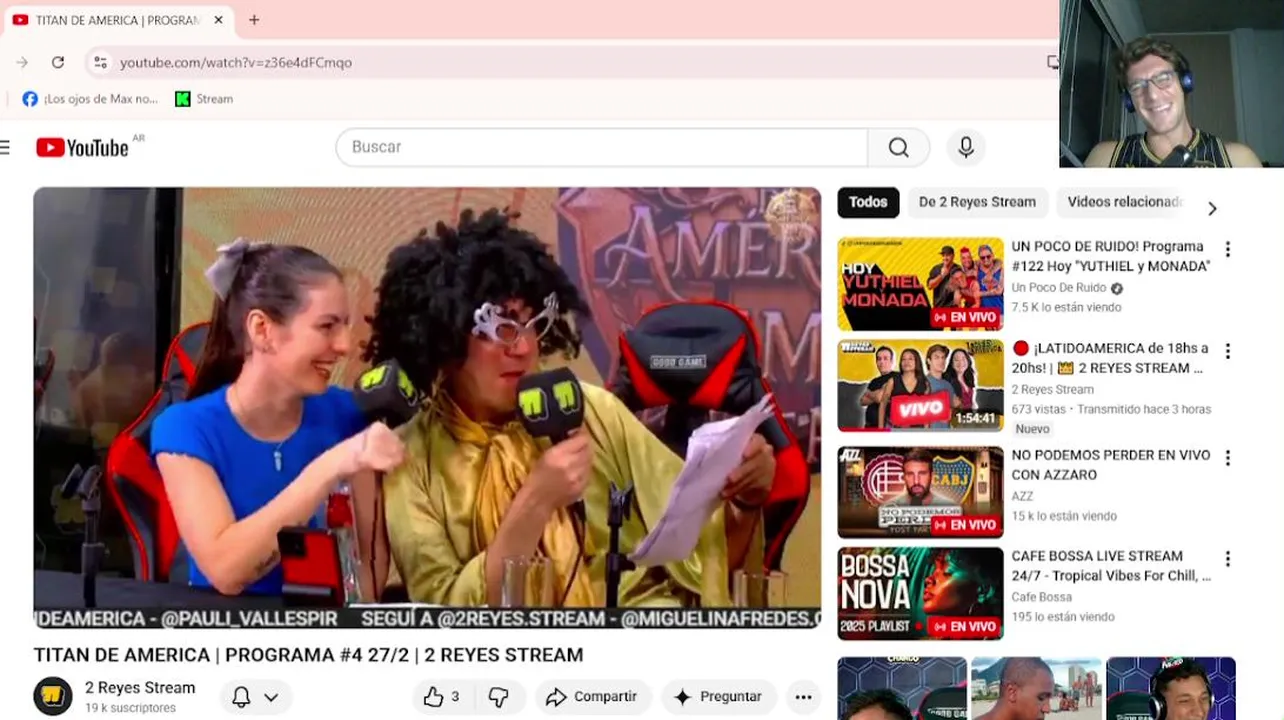Open the Cafe Bossa channel name

(1041, 597)
